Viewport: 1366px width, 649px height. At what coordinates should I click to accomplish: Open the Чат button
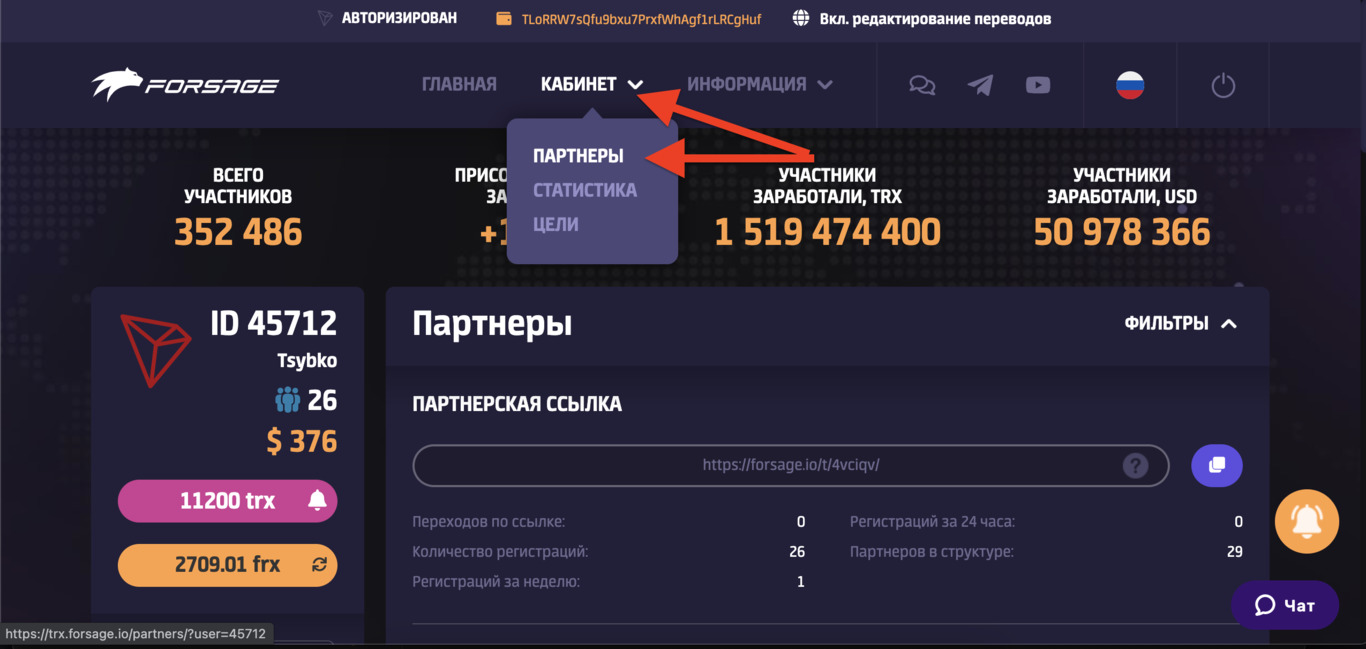pyautogui.click(x=1285, y=605)
